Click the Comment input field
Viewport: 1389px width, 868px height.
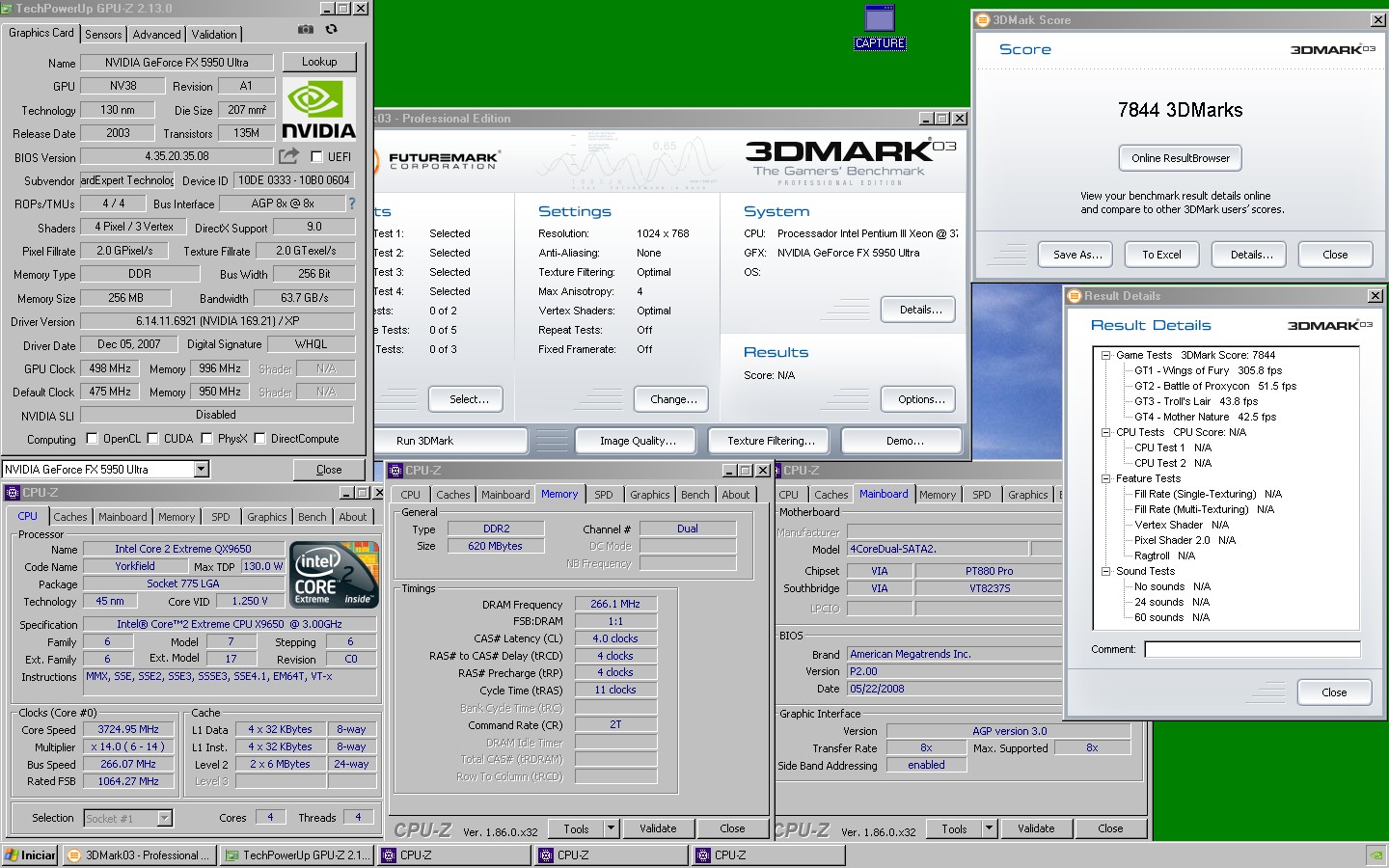click(1252, 649)
